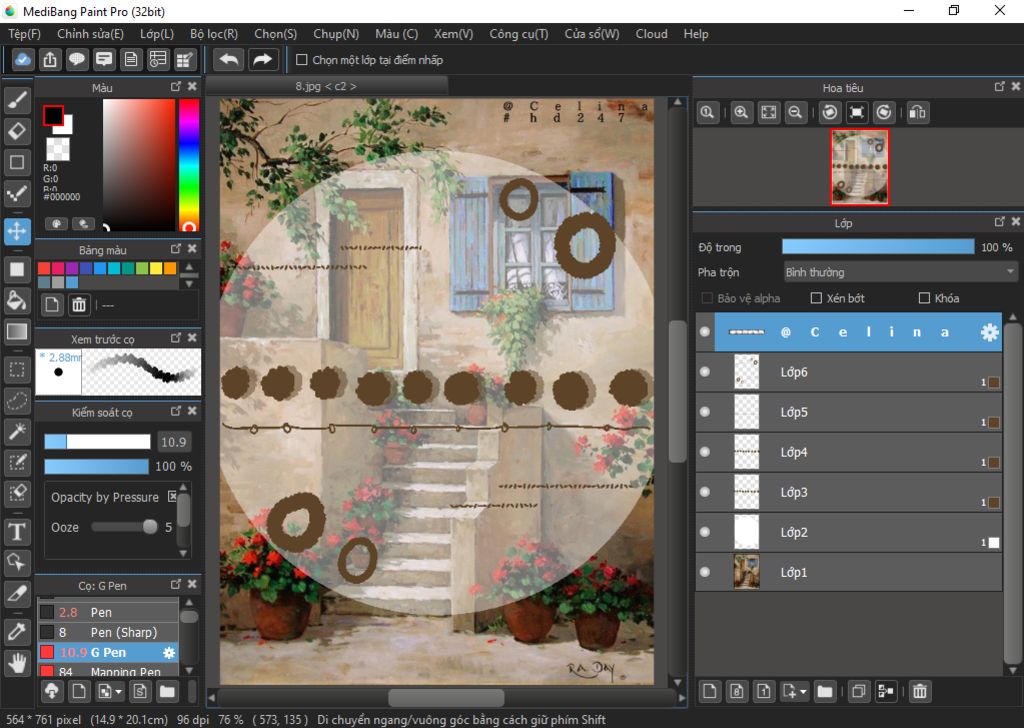Click the canvas horizontal scrollbar

tap(446, 697)
